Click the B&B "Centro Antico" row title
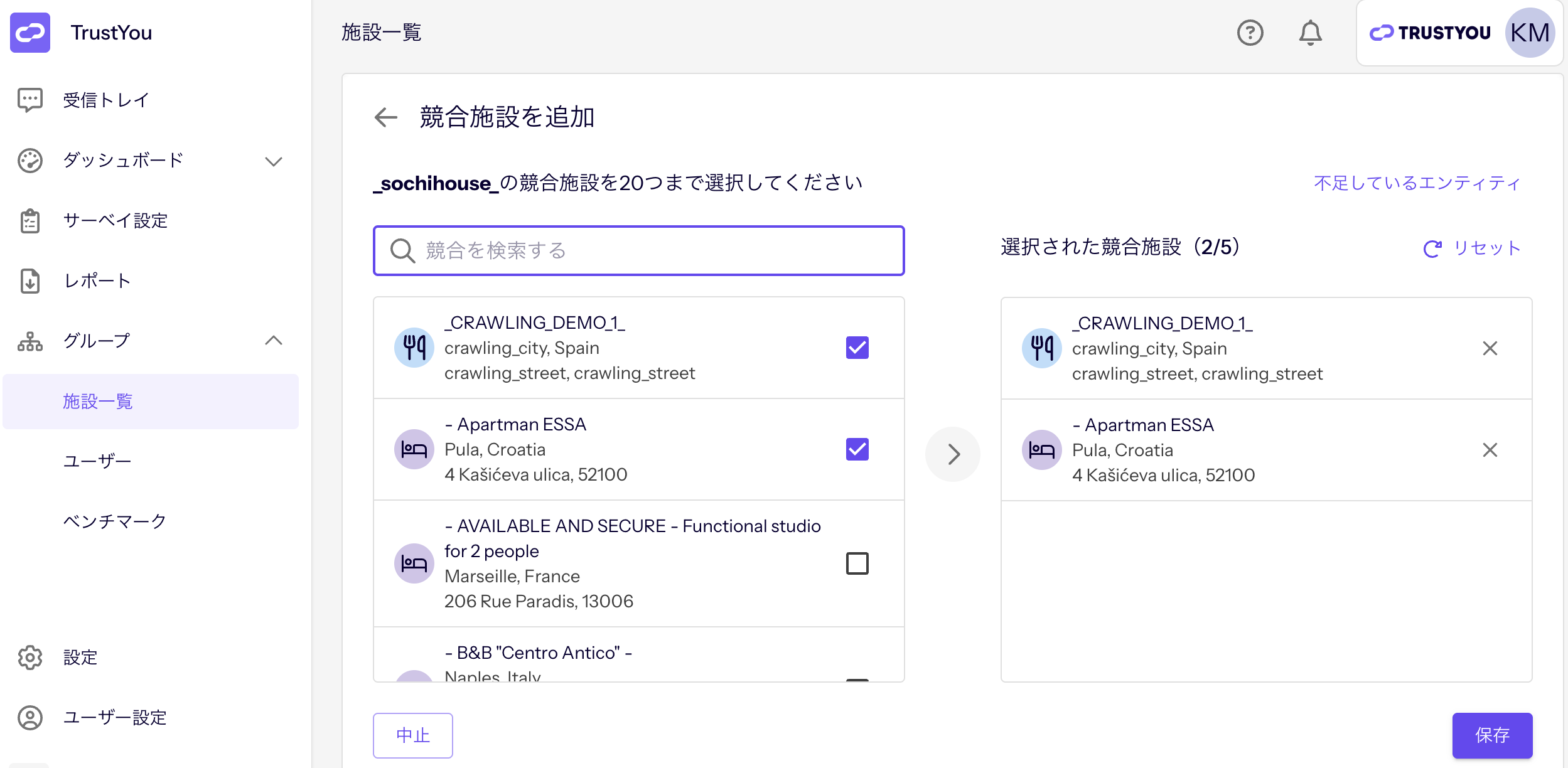Image resolution: width=1568 pixels, height=768 pixels. tap(539, 653)
